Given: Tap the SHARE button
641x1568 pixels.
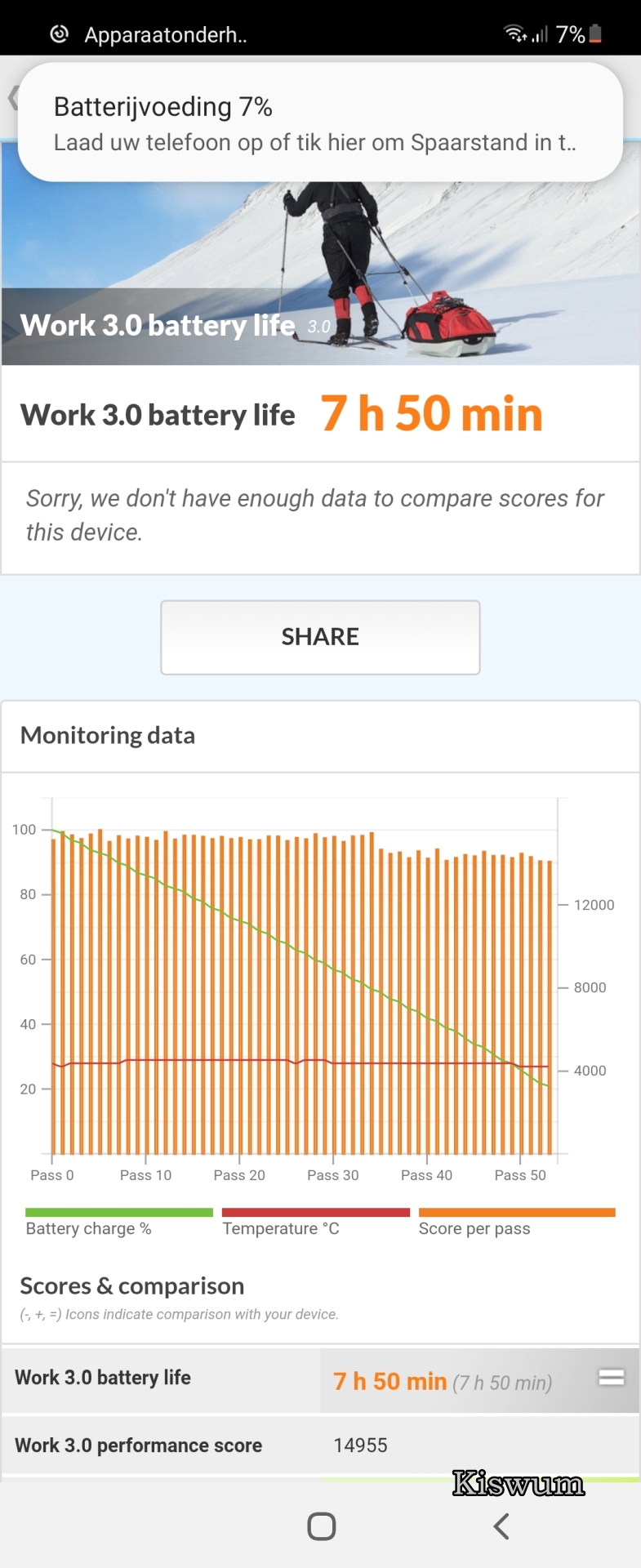Looking at the screenshot, I should point(320,637).
